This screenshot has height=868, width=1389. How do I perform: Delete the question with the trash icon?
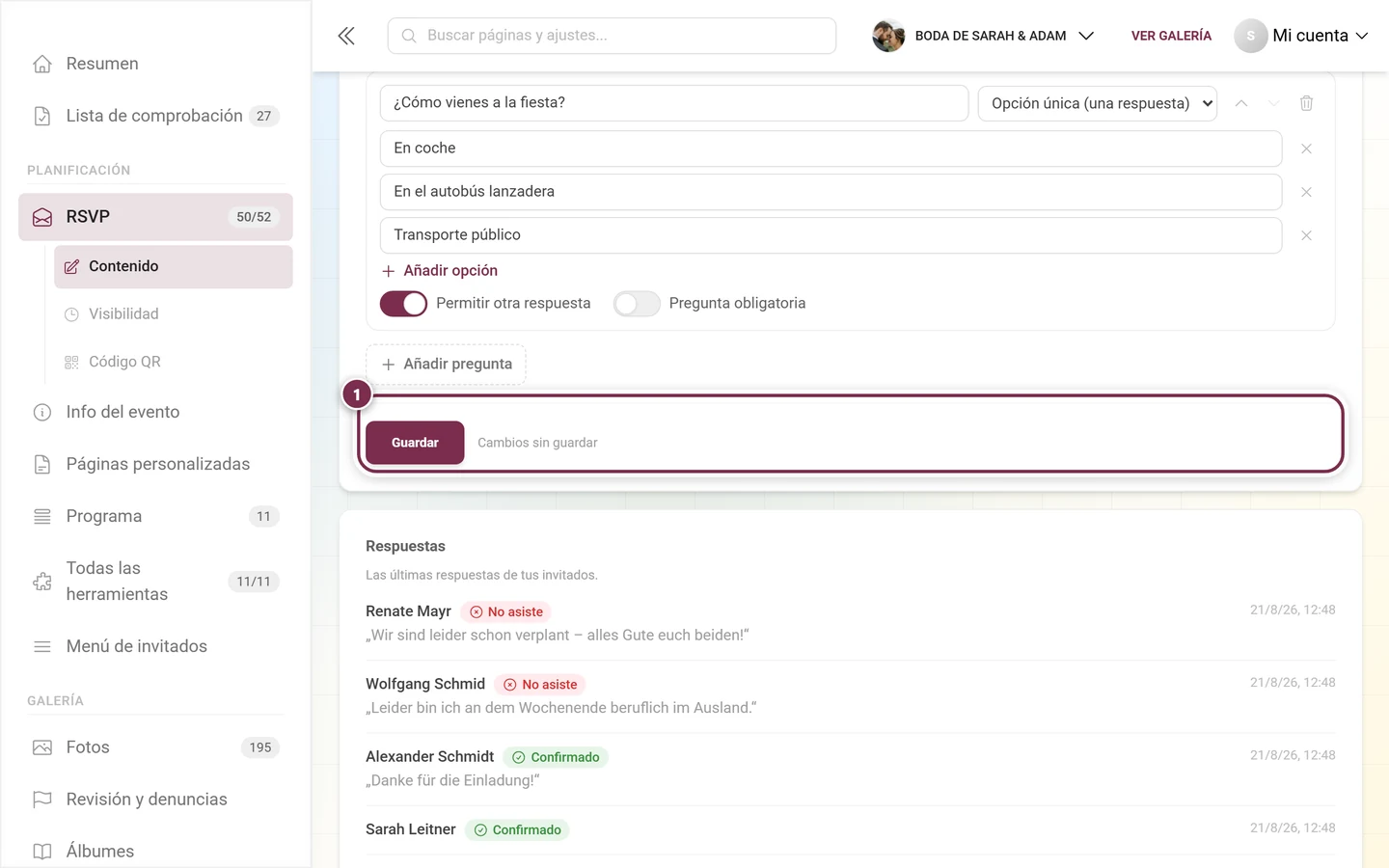point(1306,103)
